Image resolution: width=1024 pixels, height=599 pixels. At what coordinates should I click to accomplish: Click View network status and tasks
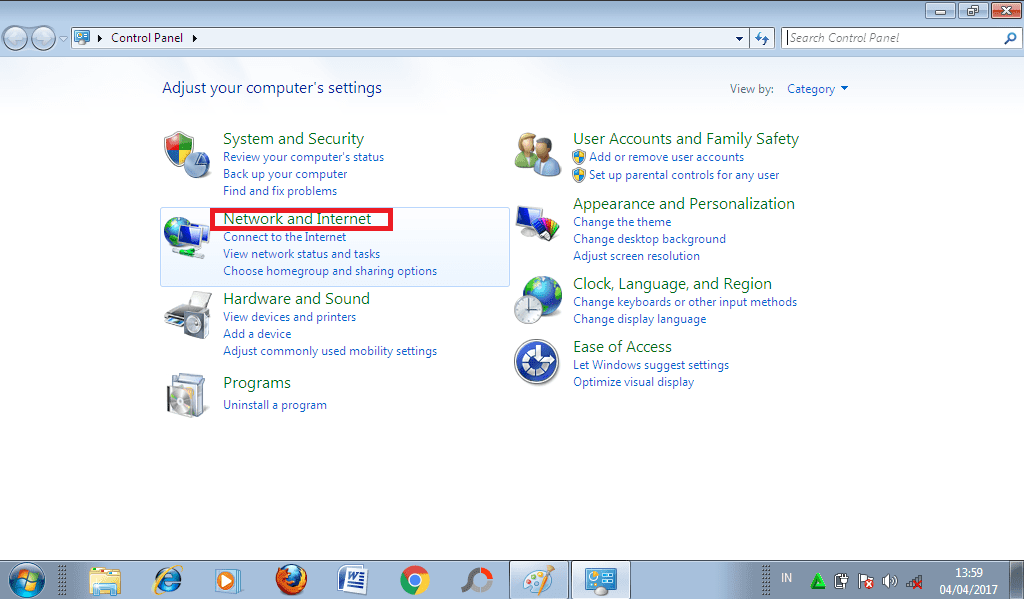[301, 254]
